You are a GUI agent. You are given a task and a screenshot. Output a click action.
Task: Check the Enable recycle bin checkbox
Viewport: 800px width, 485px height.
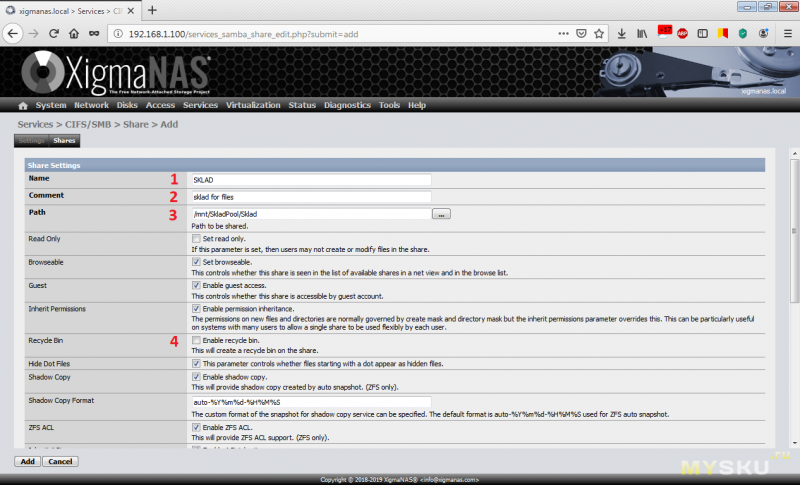pyautogui.click(x=196, y=340)
